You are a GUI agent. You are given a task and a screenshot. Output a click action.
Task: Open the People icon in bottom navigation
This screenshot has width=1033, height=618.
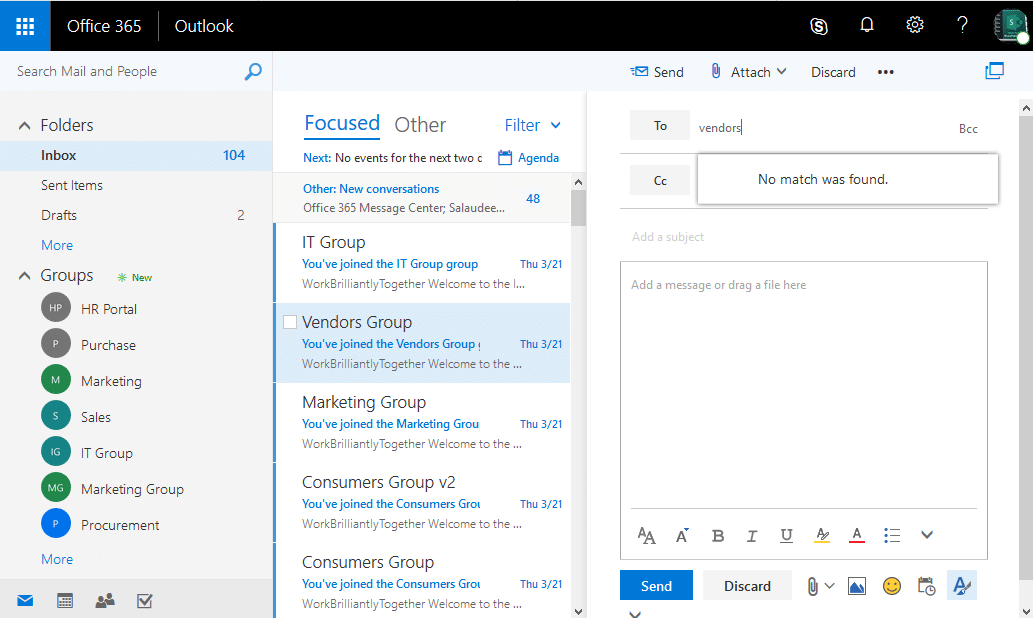pyautogui.click(x=104, y=600)
